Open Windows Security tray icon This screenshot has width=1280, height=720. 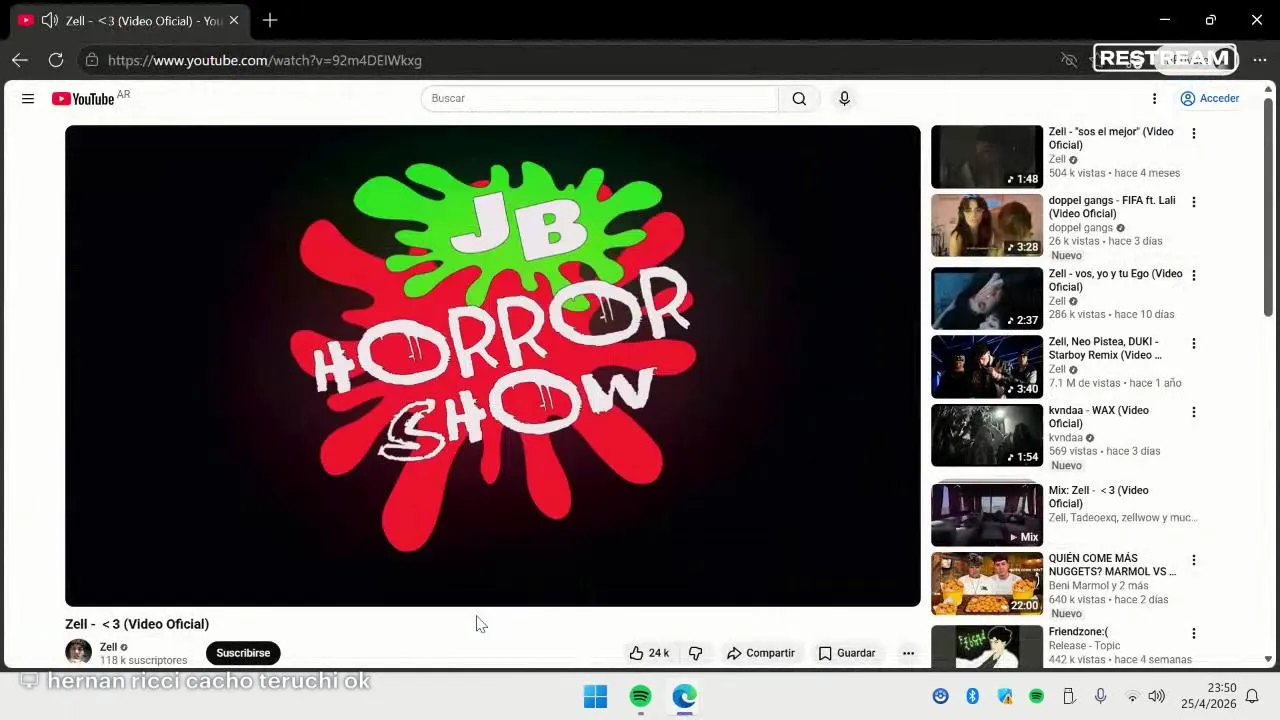coord(1005,696)
